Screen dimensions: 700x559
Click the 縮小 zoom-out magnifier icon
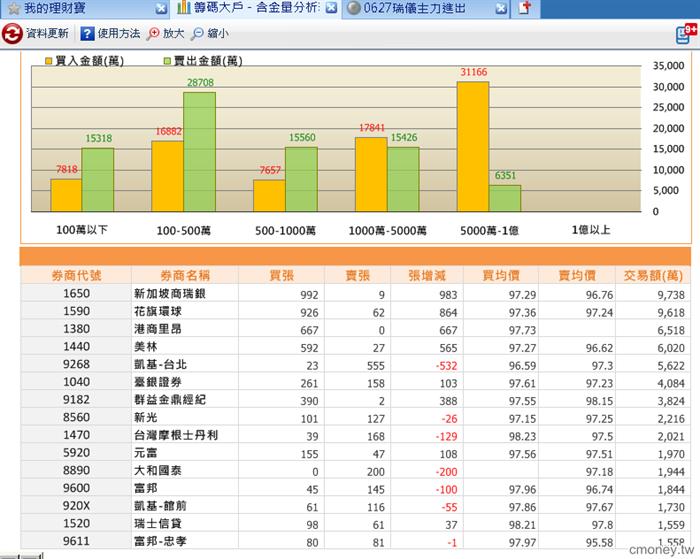(x=197, y=34)
